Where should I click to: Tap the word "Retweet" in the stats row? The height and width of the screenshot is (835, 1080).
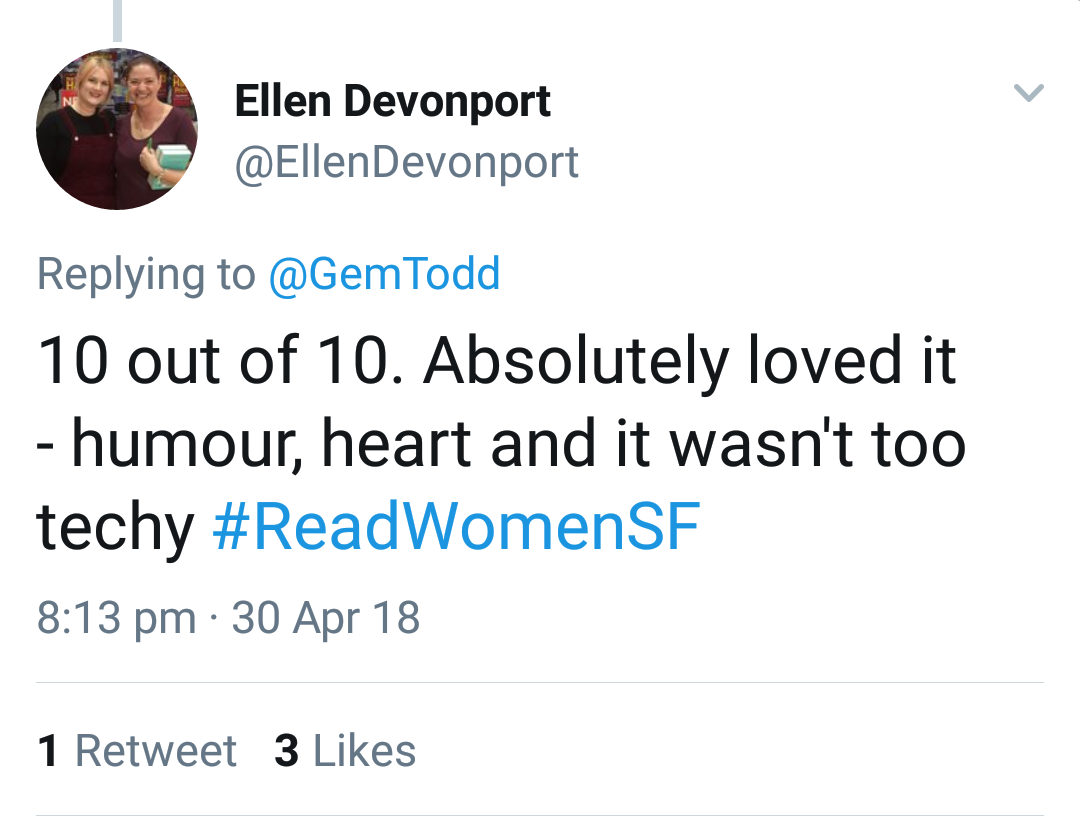156,751
